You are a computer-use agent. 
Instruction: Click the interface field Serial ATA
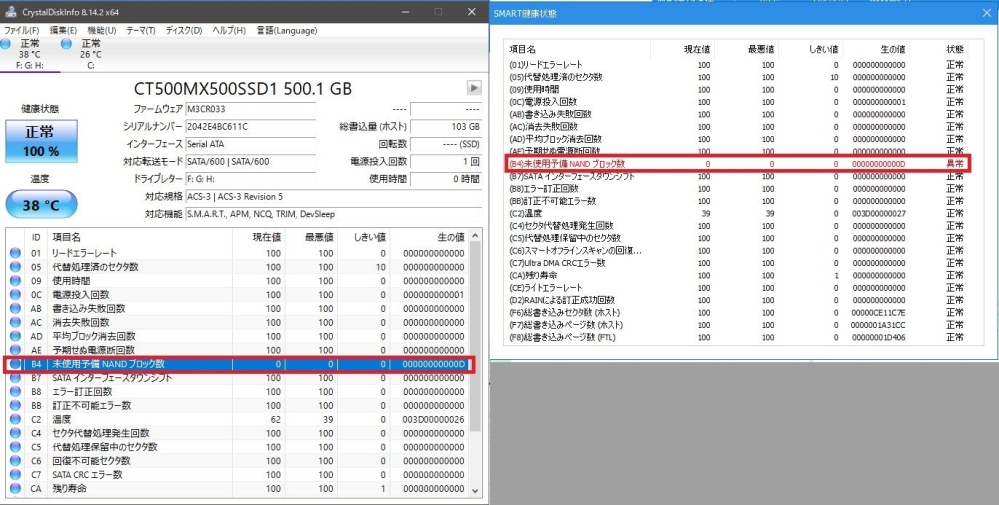pos(250,144)
